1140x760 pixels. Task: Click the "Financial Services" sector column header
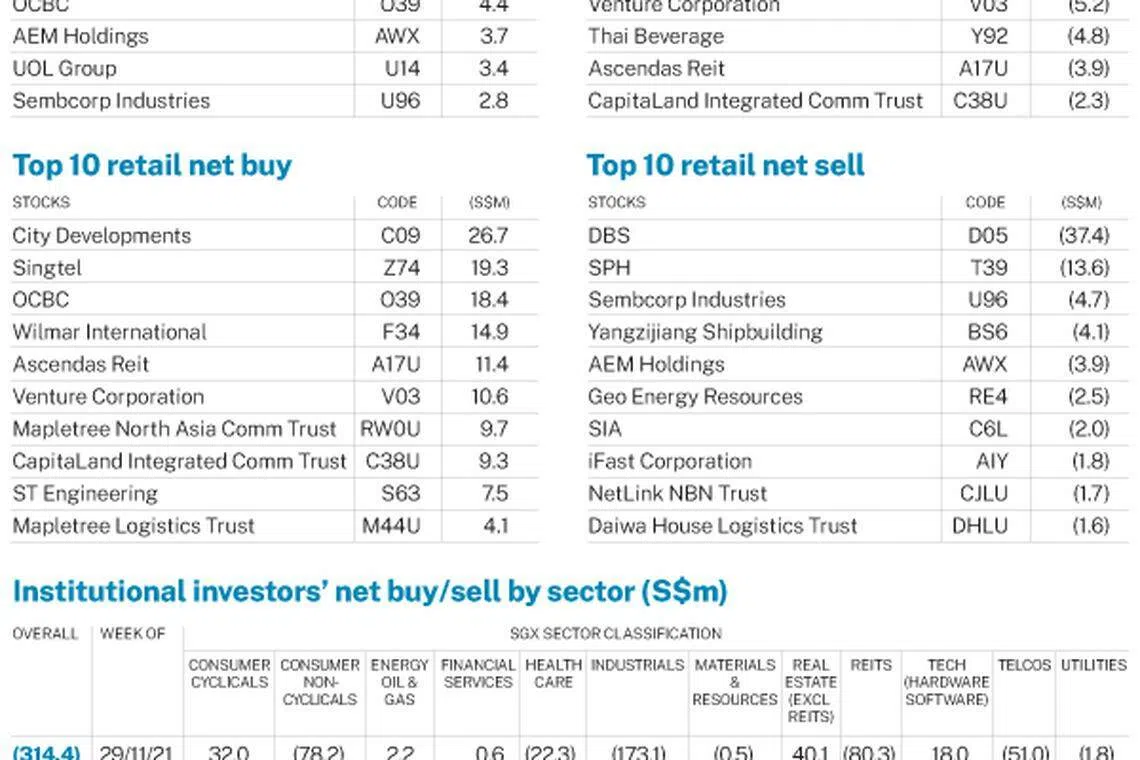click(478, 673)
